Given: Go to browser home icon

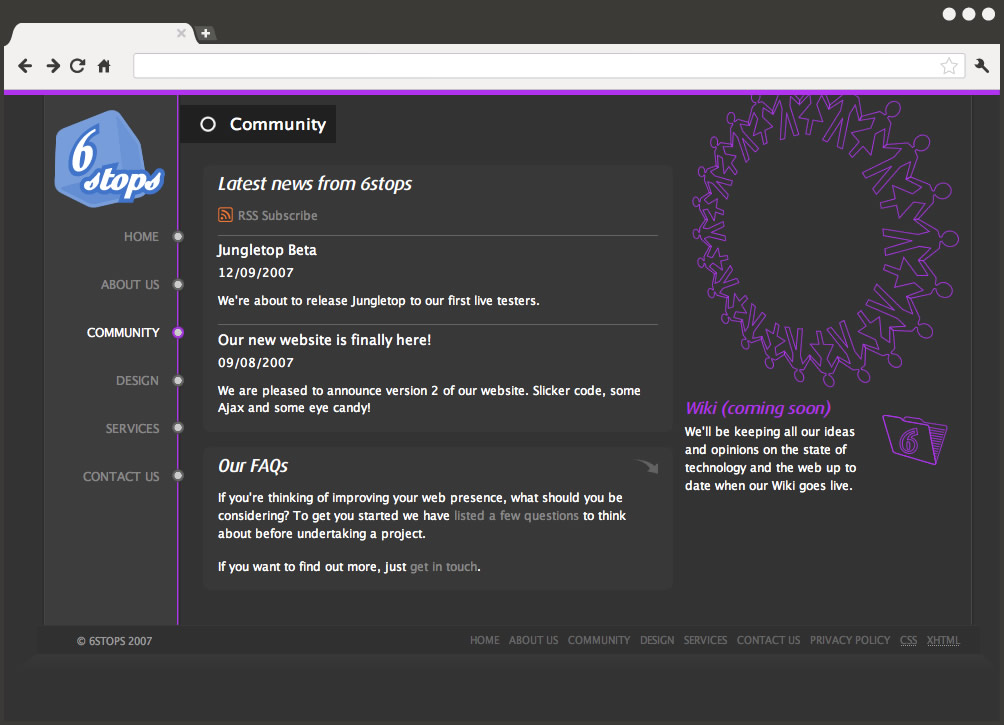Looking at the screenshot, I should point(104,66).
